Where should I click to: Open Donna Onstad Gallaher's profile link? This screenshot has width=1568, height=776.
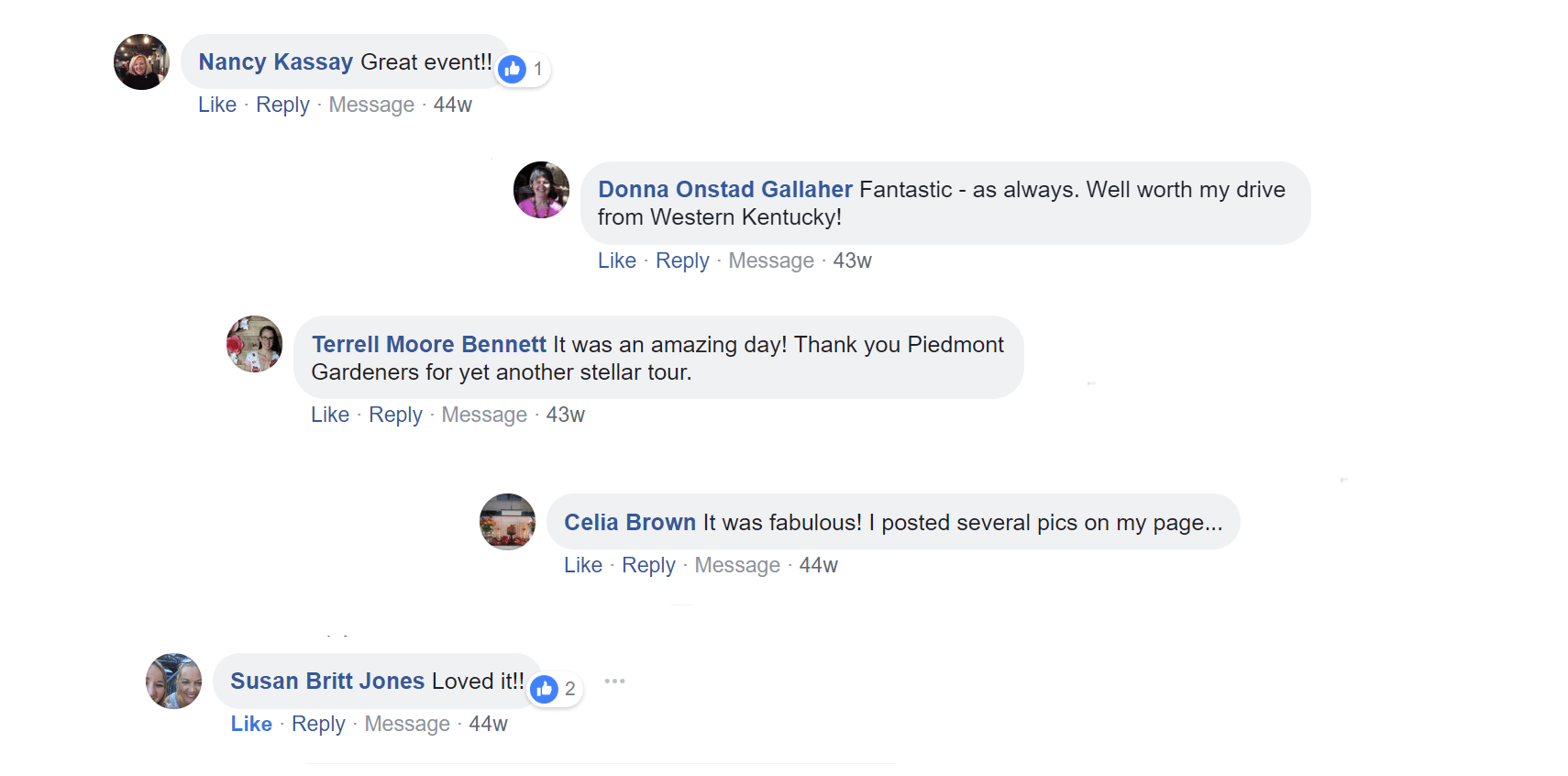724,189
